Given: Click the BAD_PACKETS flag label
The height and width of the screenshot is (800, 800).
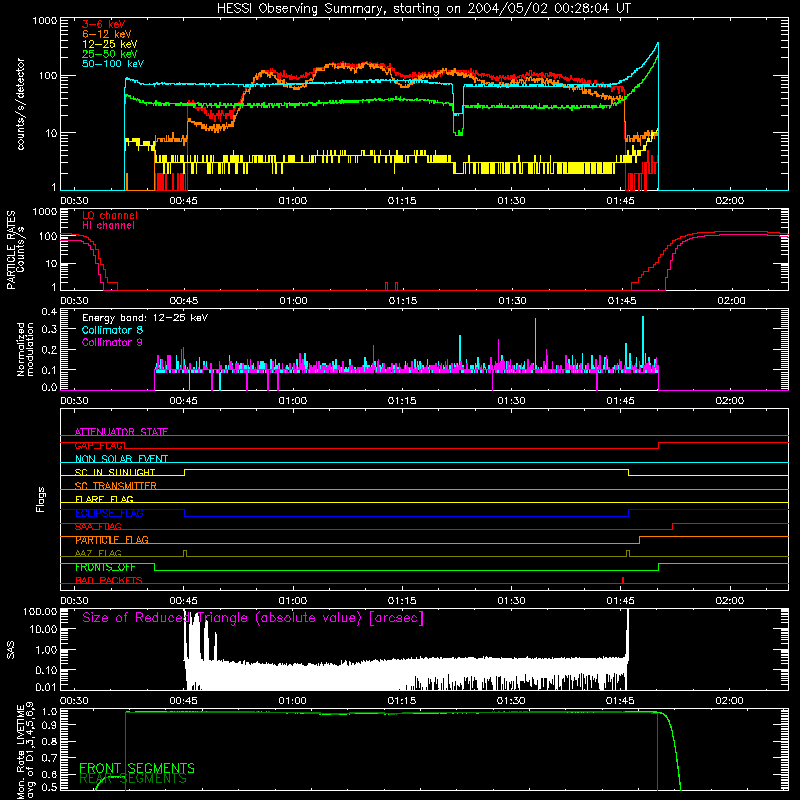Looking at the screenshot, I should pyautogui.click(x=109, y=581).
